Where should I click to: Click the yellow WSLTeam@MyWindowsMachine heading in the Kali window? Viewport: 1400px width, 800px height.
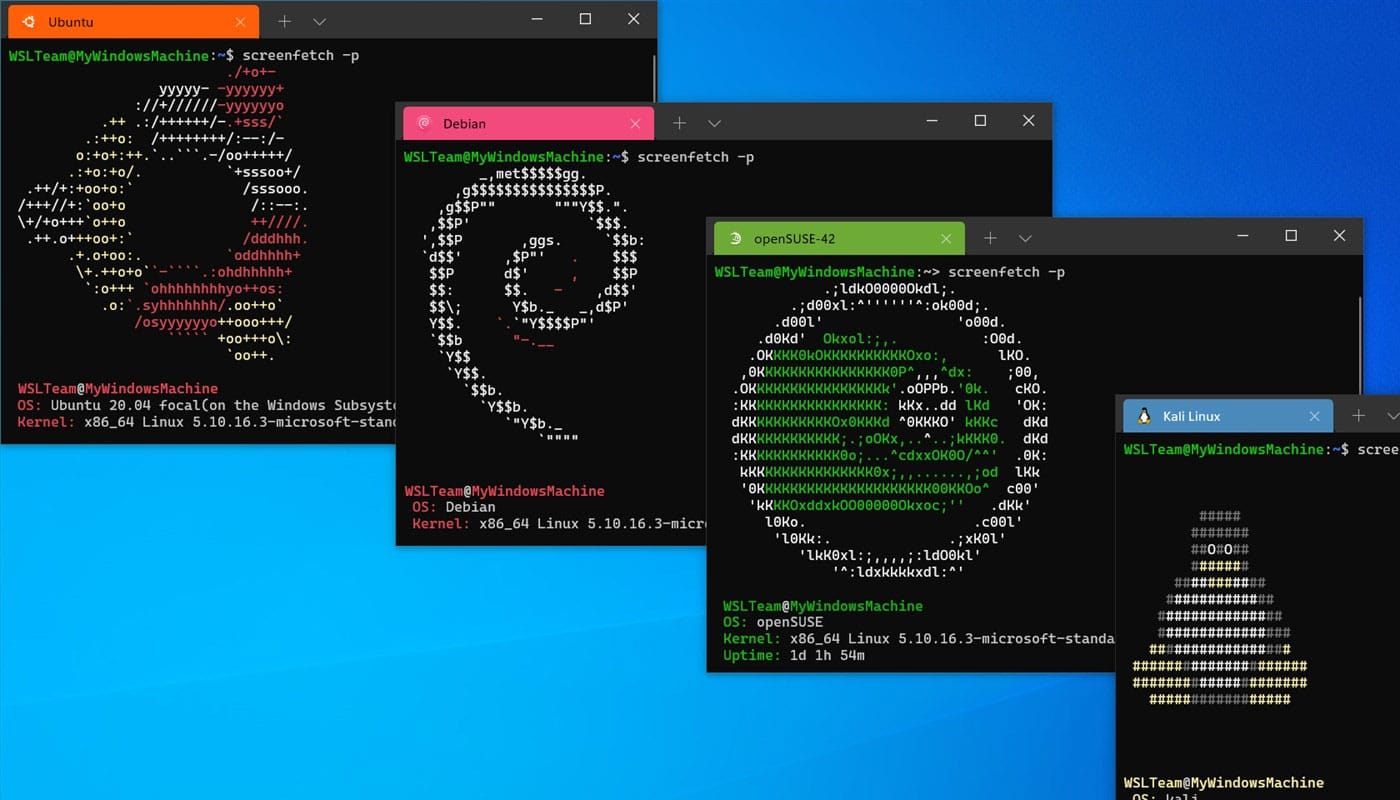click(x=1224, y=782)
